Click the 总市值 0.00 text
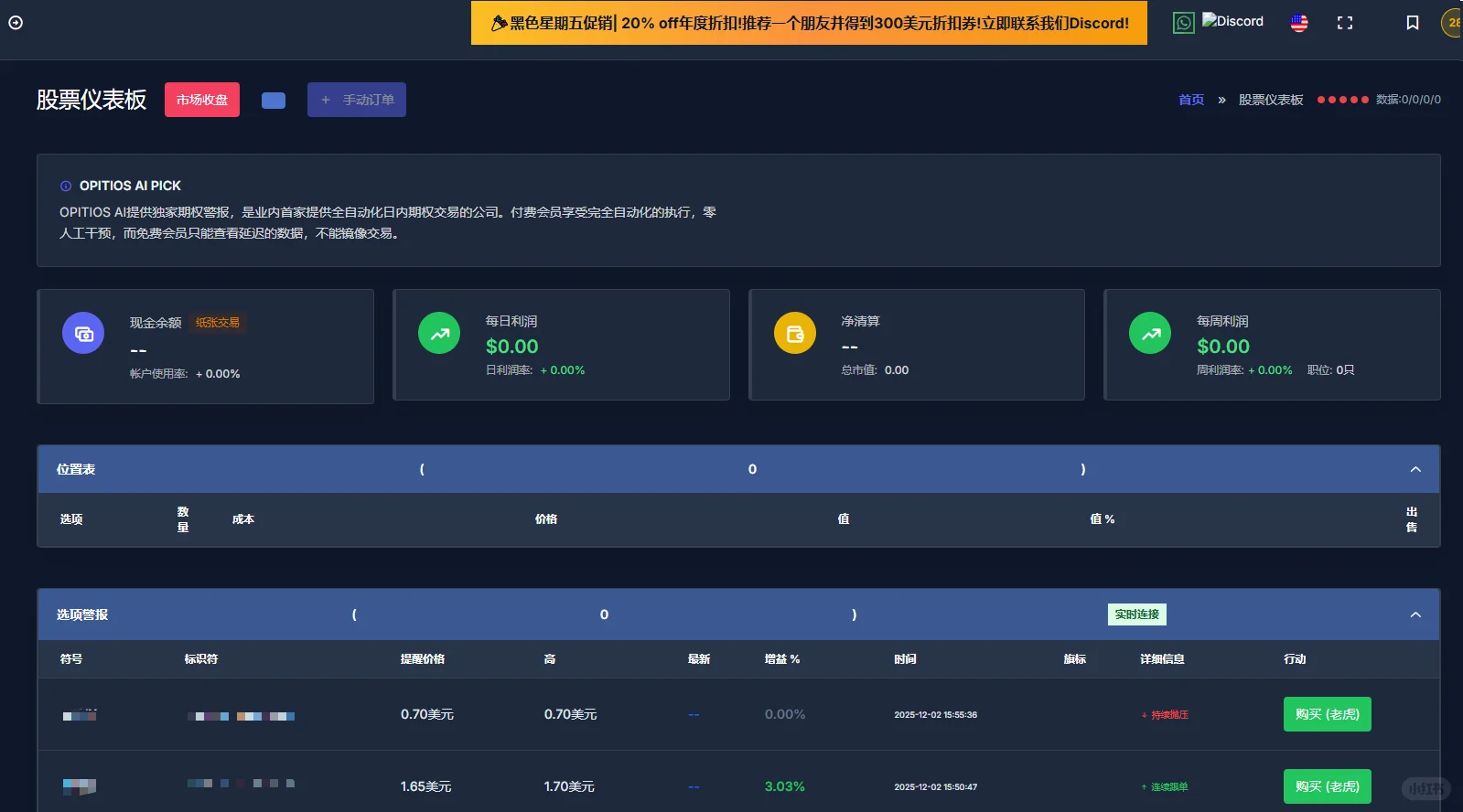This screenshot has width=1463, height=812. (x=876, y=370)
